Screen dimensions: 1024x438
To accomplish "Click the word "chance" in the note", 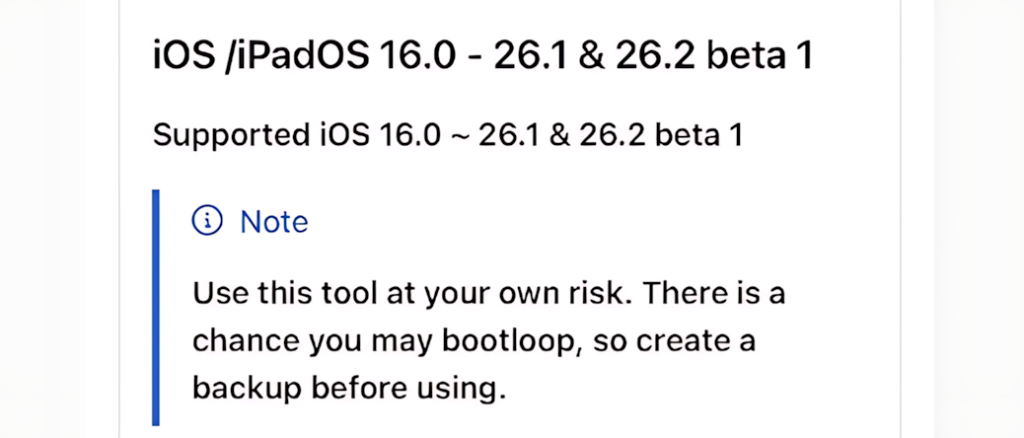I will coord(246,342).
